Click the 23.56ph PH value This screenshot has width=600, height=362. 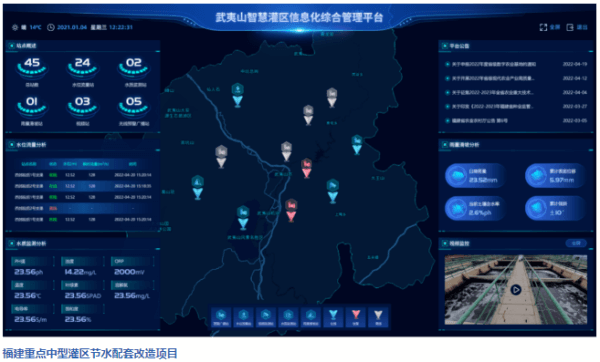tap(29, 272)
